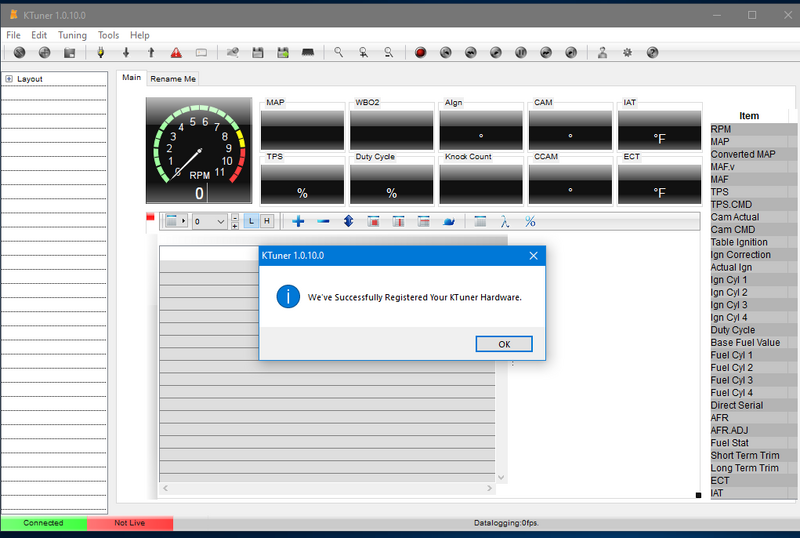Viewport: 800px width, 538px height.
Task: Click the blue minus decrease icon
Action: (323, 221)
